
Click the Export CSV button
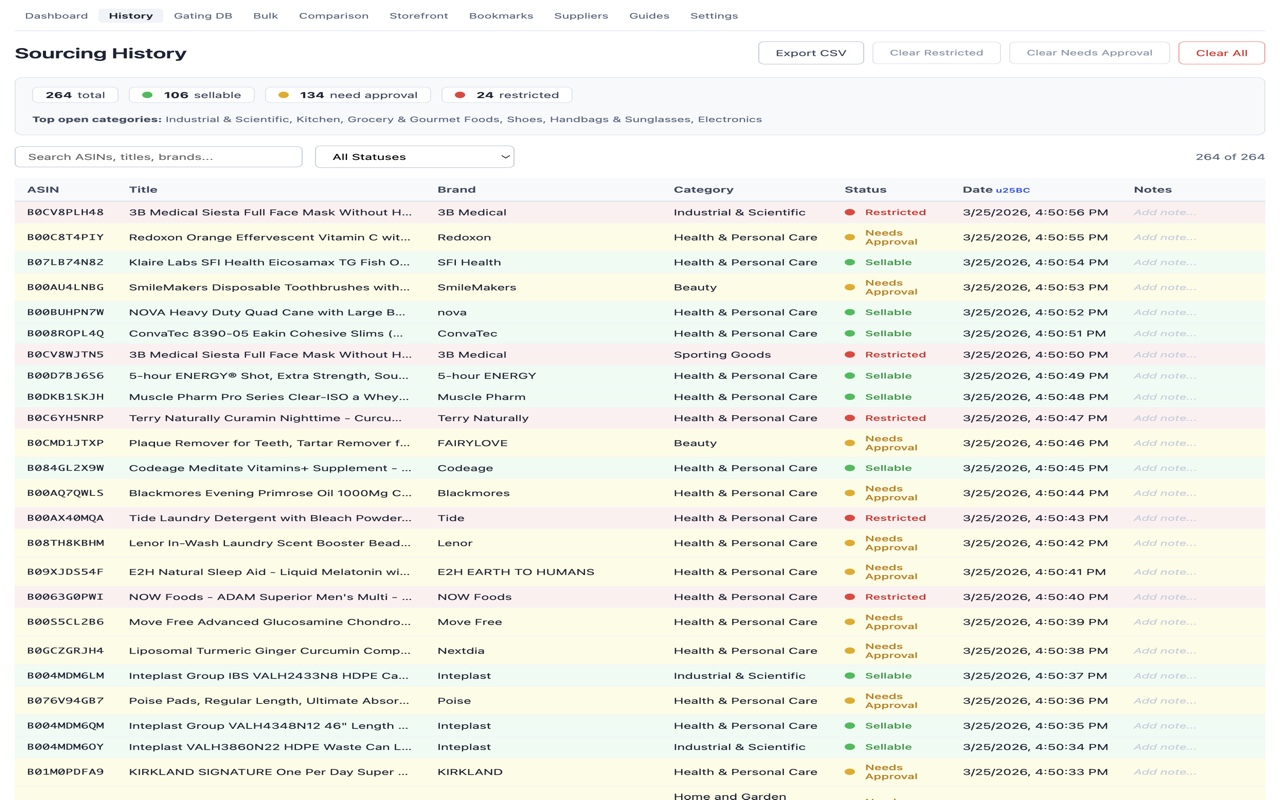coord(811,53)
